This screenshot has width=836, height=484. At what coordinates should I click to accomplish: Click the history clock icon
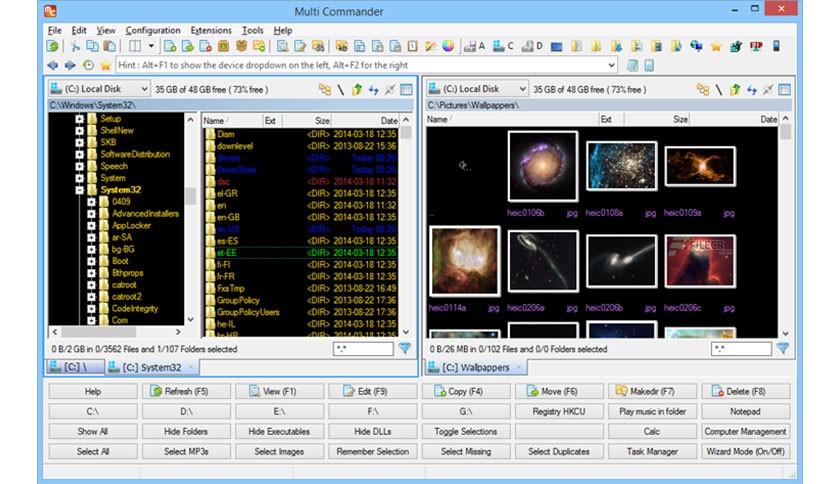coord(89,65)
